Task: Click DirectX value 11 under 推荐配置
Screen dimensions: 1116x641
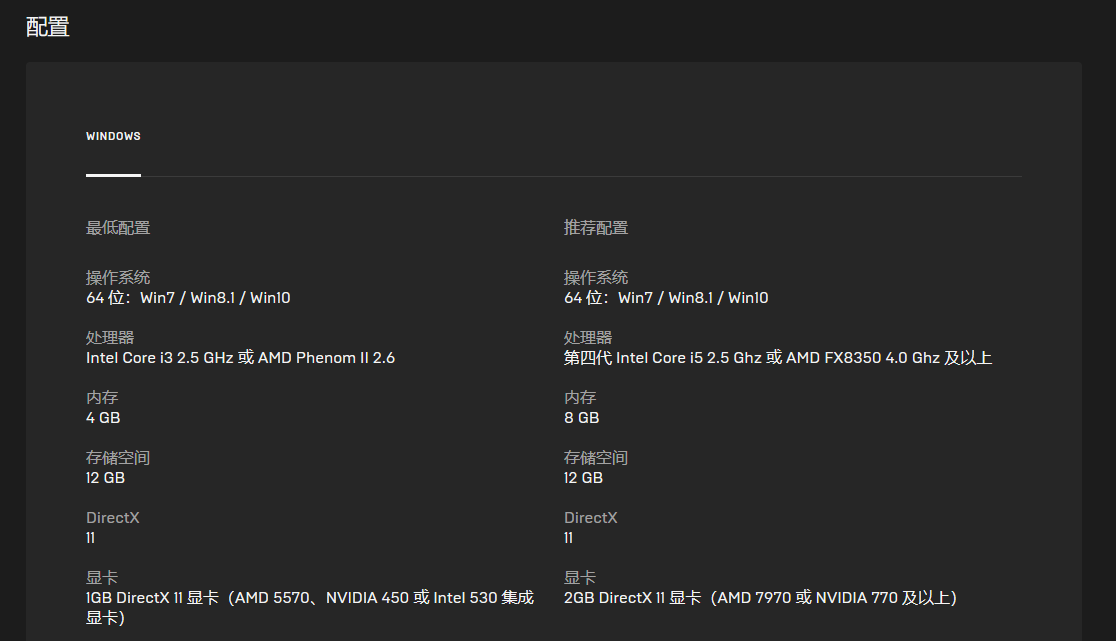Action: (x=569, y=538)
